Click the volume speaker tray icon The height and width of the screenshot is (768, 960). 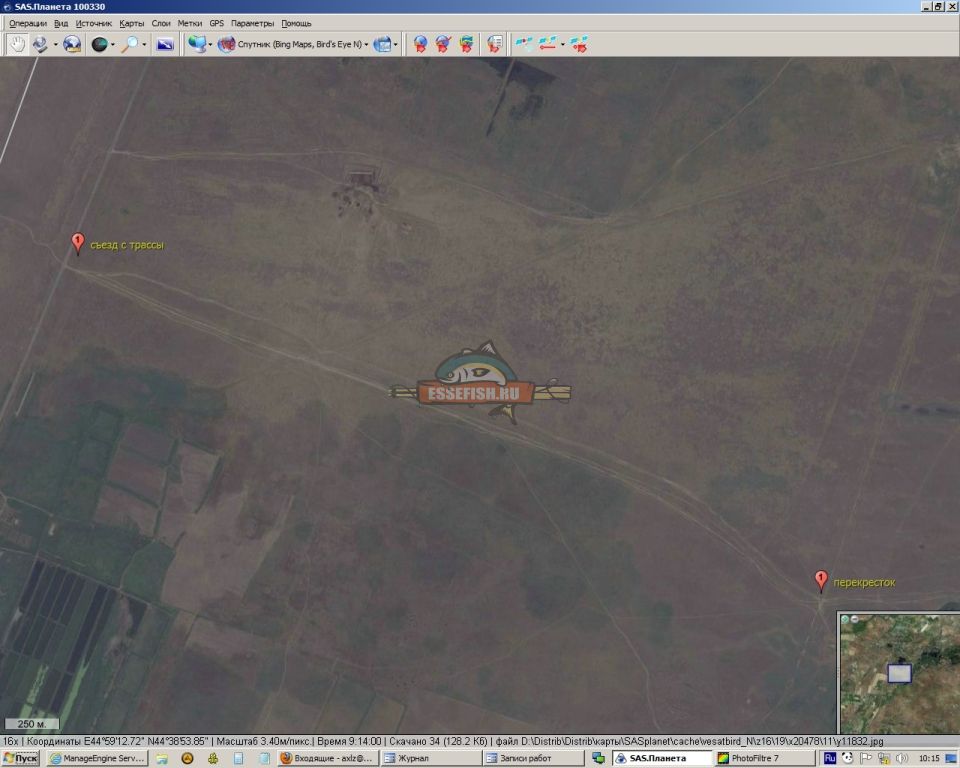[x=902, y=758]
